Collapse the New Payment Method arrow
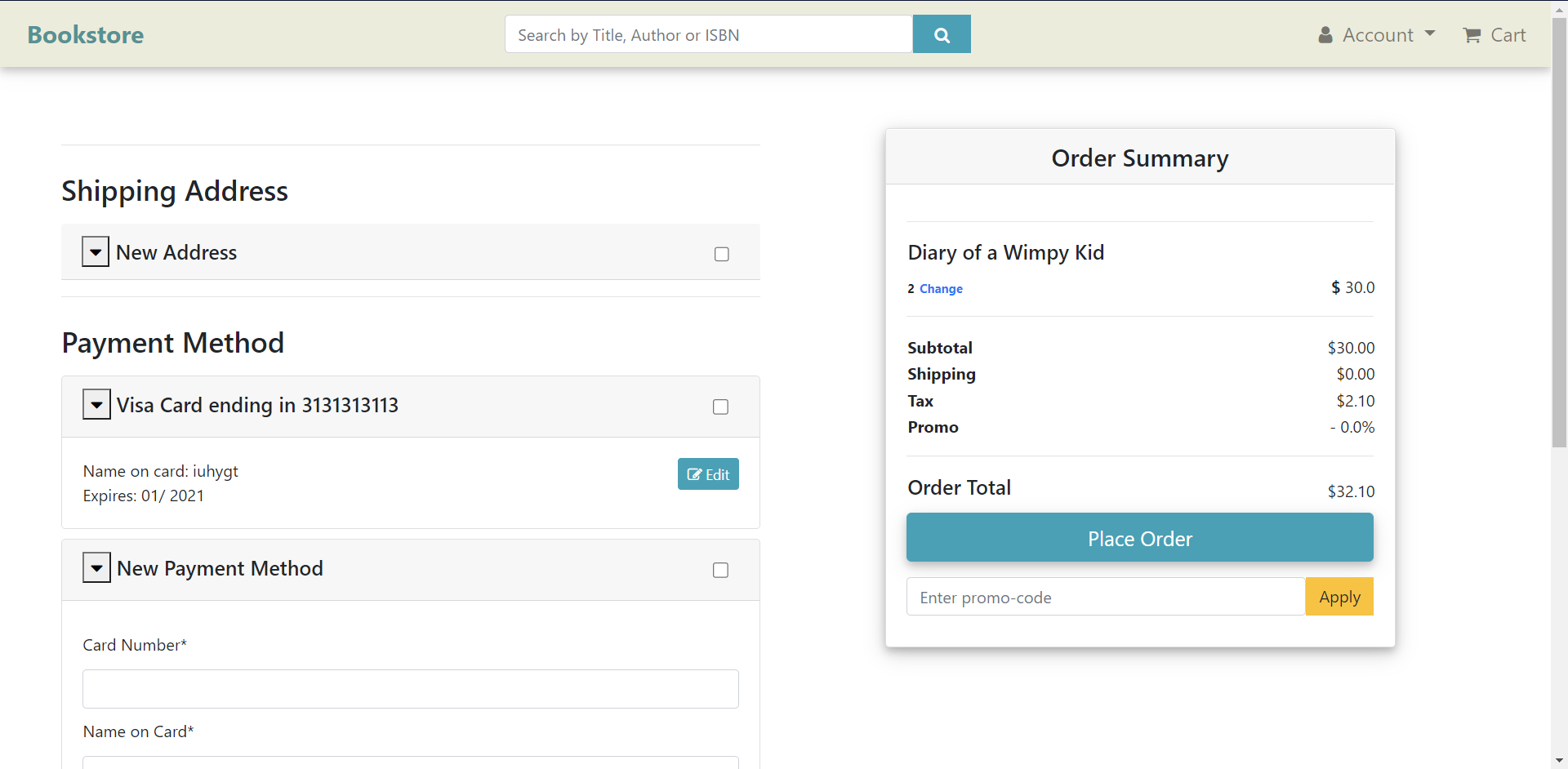This screenshot has height=769, width=1568. (x=96, y=568)
